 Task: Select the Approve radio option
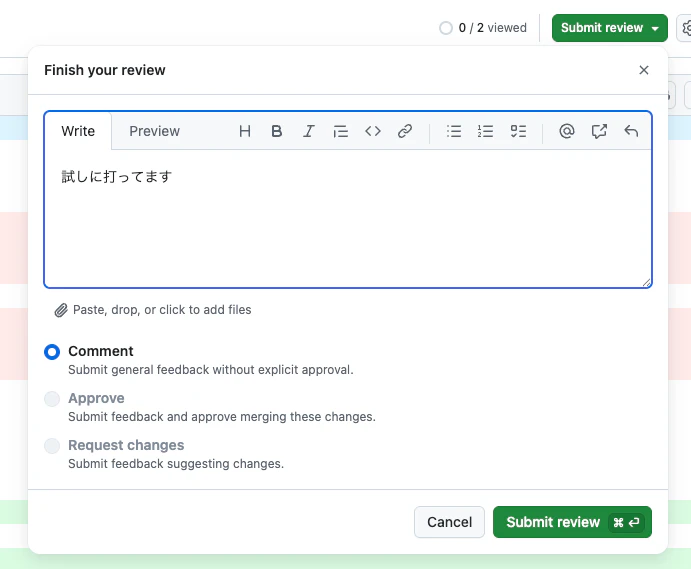pos(52,399)
